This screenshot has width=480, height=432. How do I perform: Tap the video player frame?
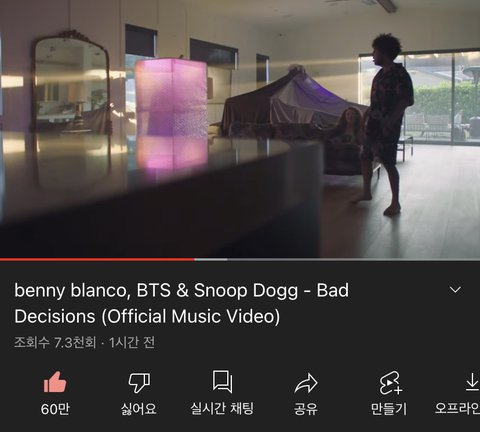[240, 129]
